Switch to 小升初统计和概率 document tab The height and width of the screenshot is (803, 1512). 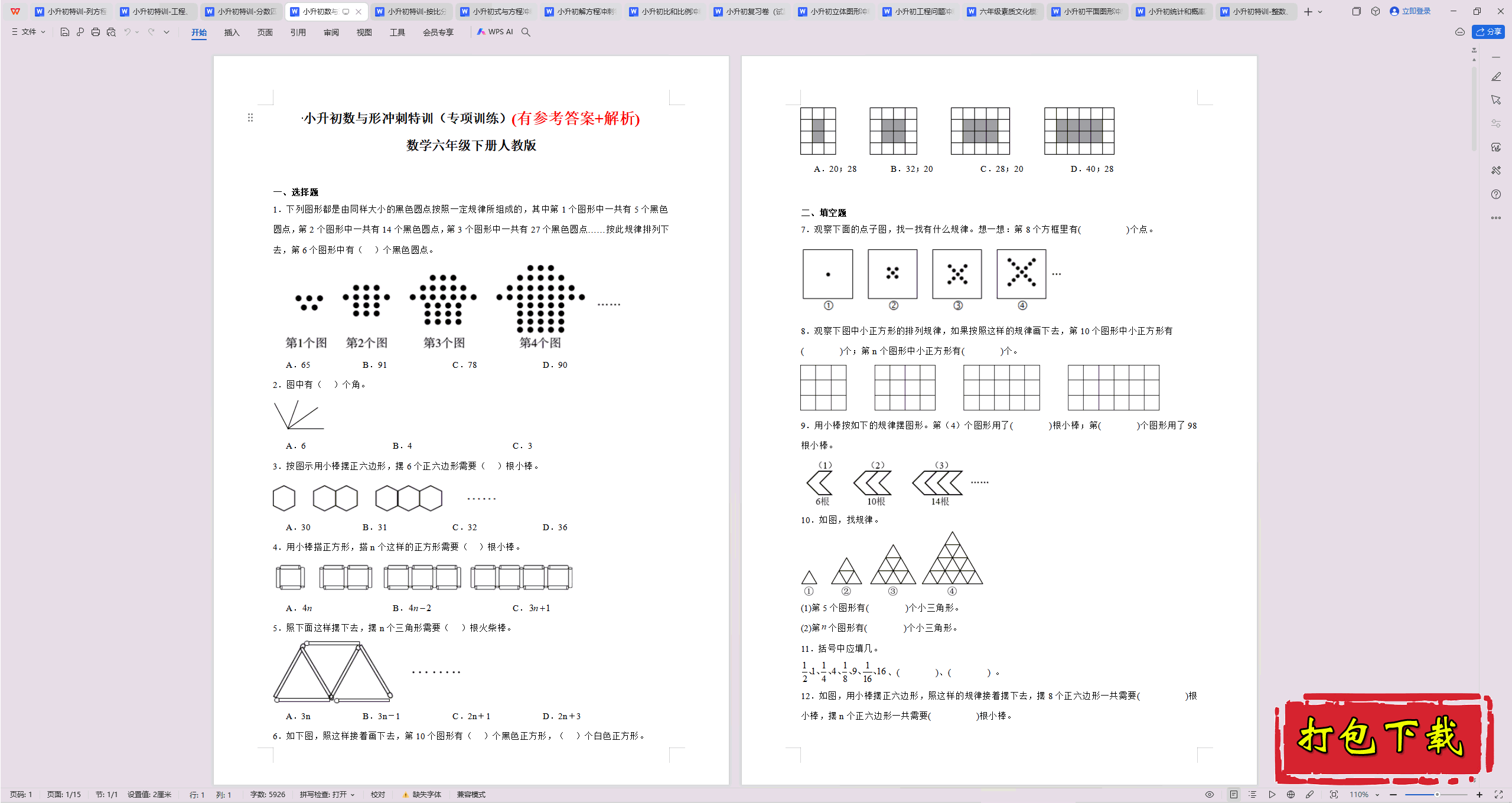[x=1173, y=11]
